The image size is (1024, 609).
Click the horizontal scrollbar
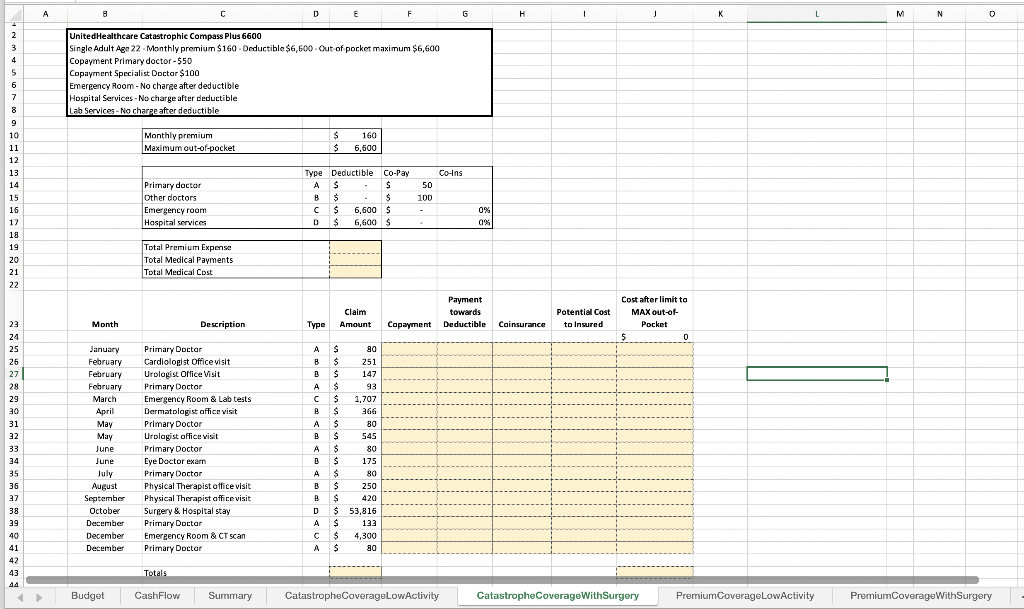tap(502, 580)
